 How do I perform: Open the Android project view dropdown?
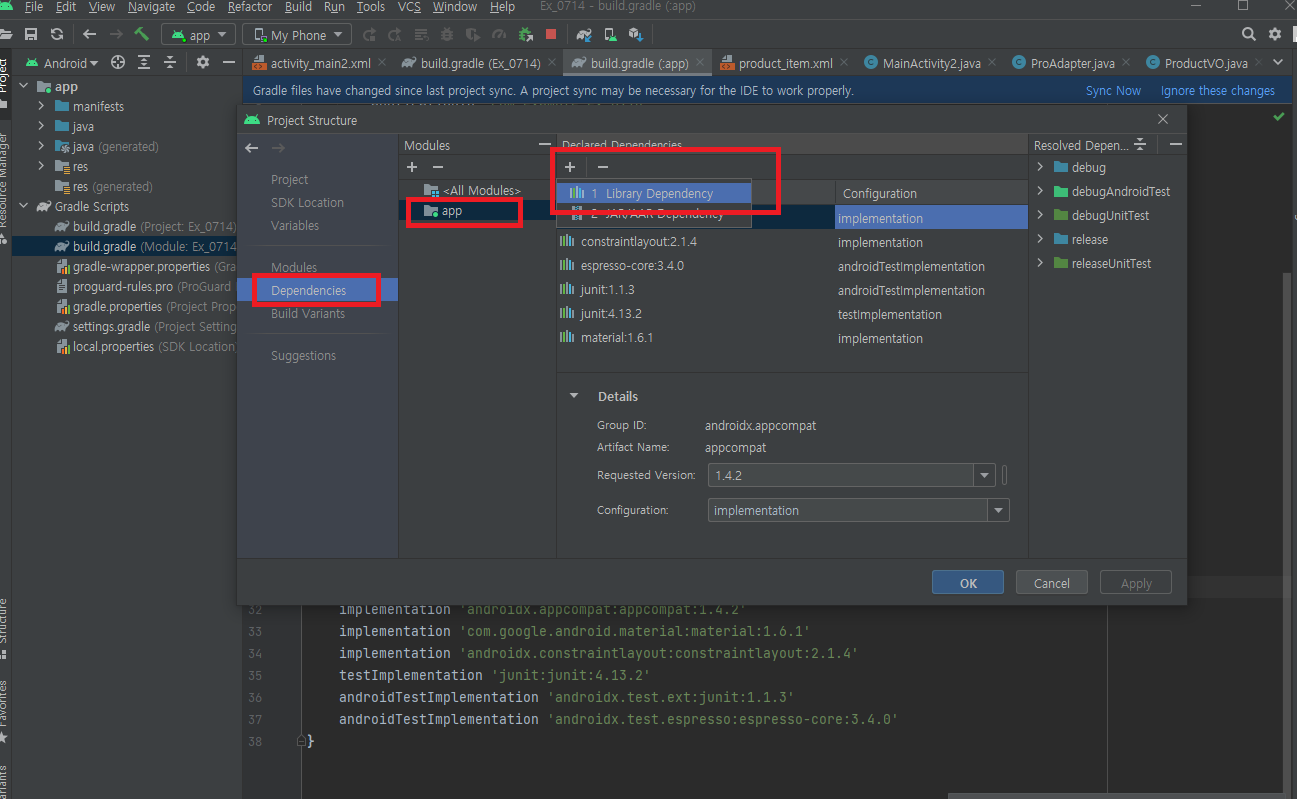coord(62,63)
